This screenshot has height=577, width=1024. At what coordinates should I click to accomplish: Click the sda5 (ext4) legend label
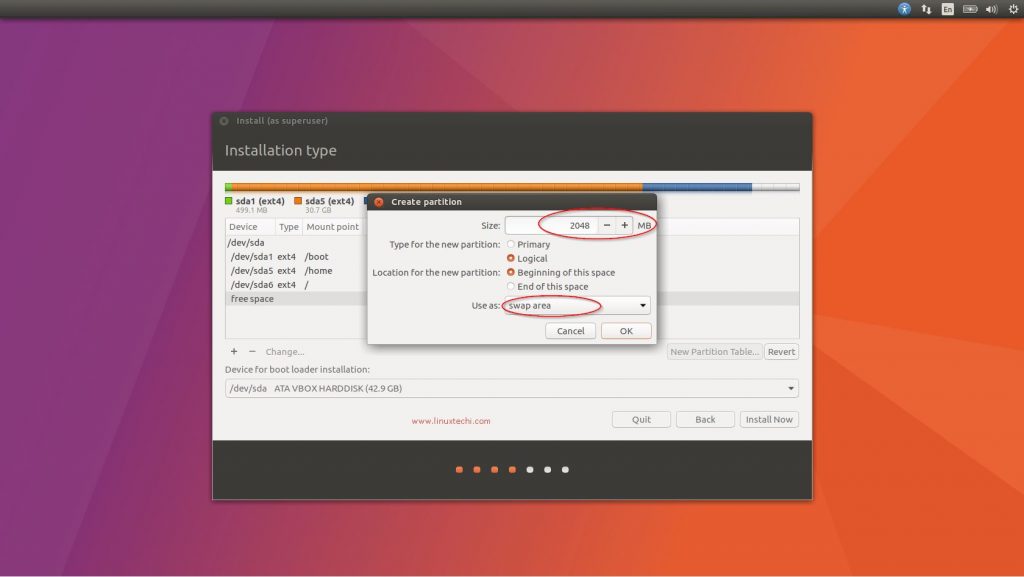(330, 201)
